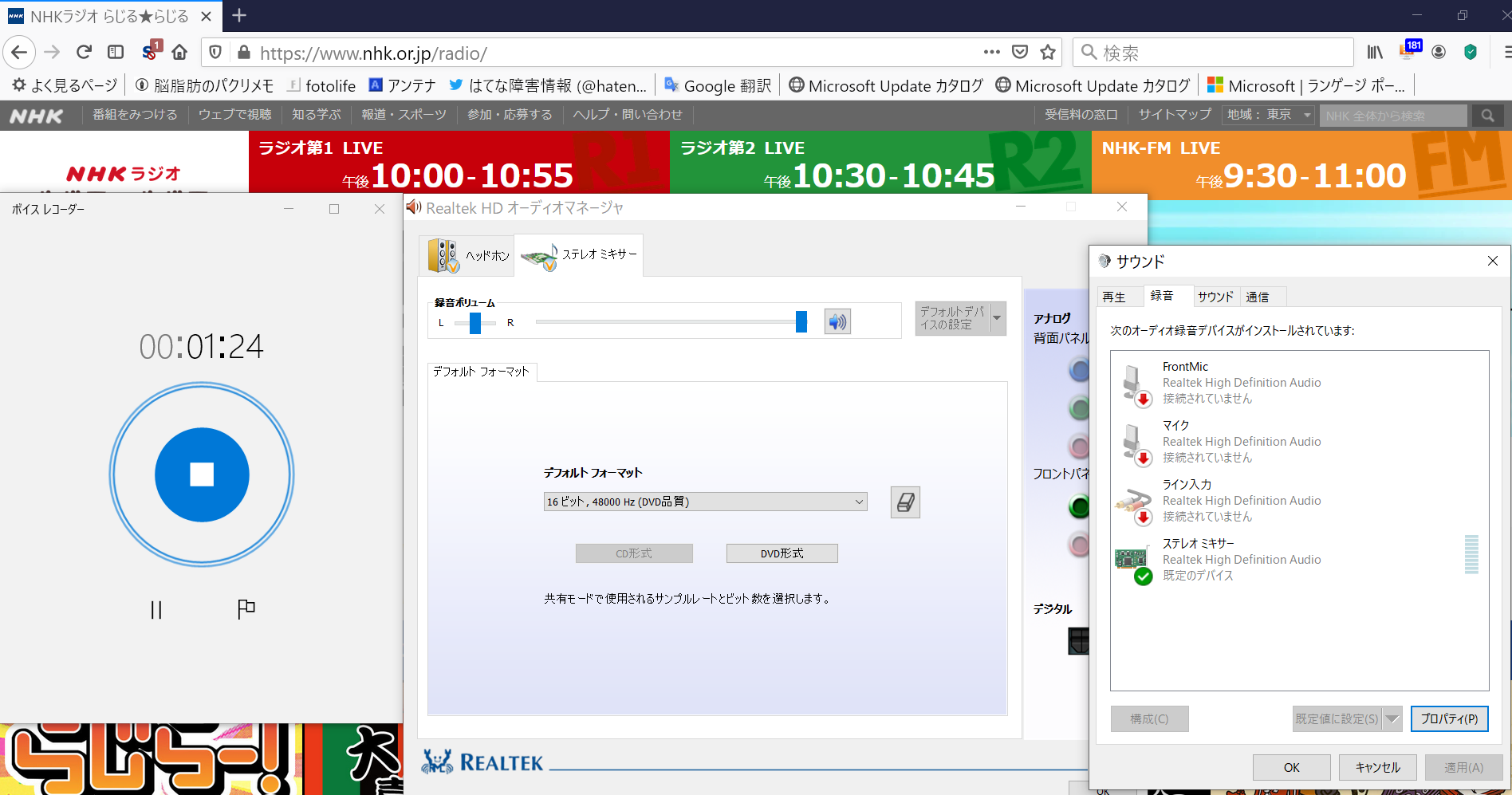Select ライン入力 recording device
The height and width of the screenshot is (795, 1512).
1300,501
